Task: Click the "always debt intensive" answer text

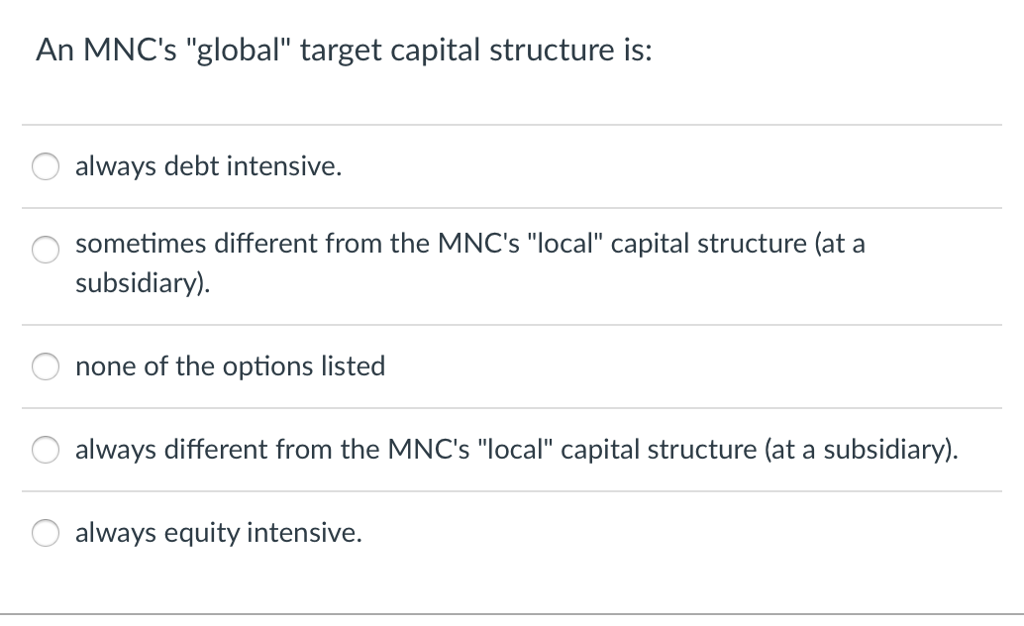Action: click(208, 167)
